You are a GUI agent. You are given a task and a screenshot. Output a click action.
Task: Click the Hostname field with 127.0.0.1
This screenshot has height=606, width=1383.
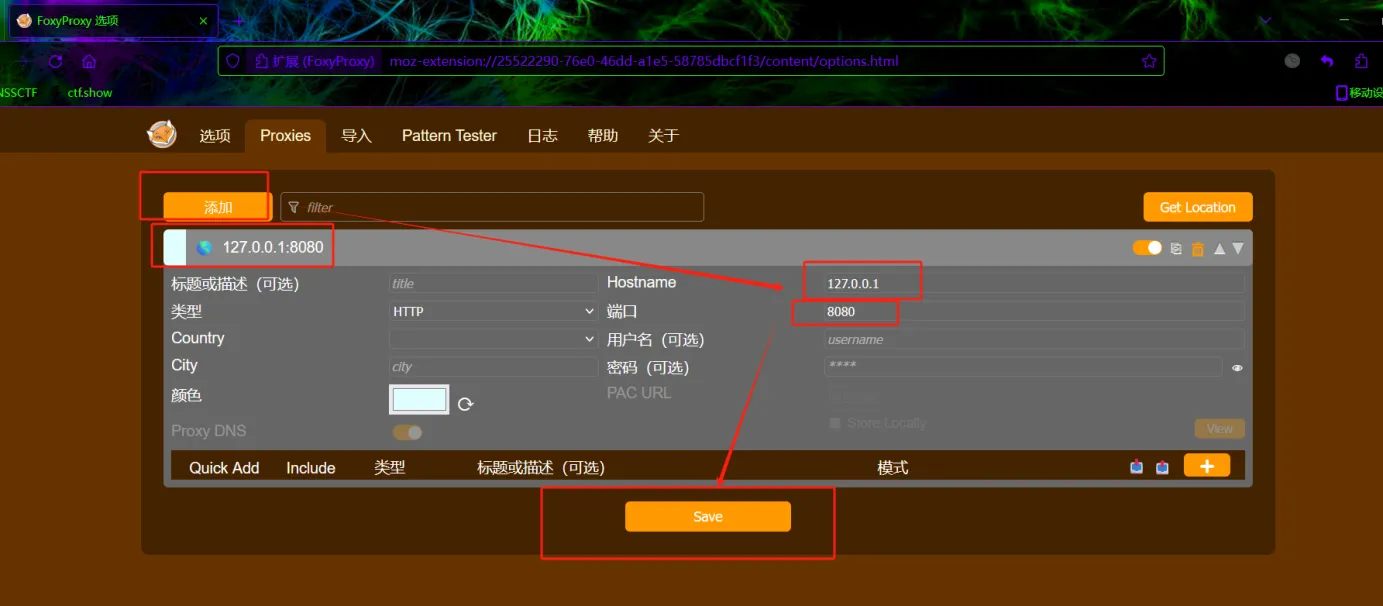[1034, 284]
